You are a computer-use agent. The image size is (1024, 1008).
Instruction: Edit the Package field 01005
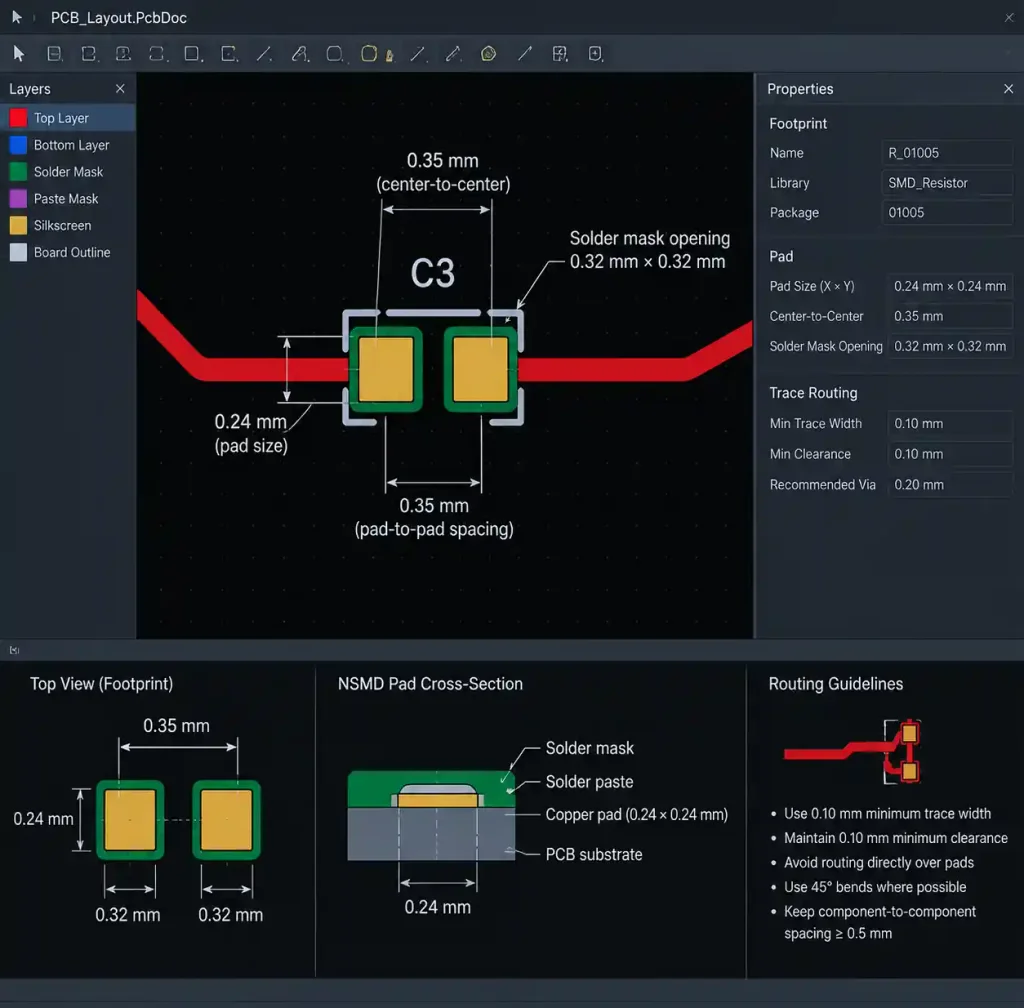pos(947,212)
